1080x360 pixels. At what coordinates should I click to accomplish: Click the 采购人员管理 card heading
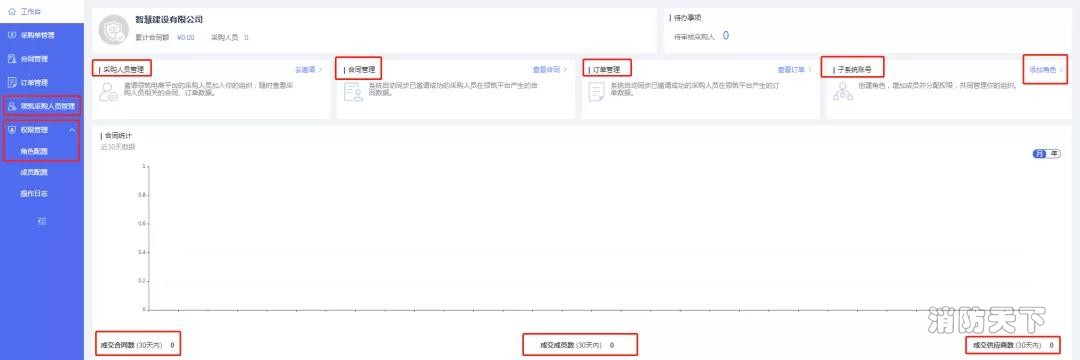pos(123,70)
